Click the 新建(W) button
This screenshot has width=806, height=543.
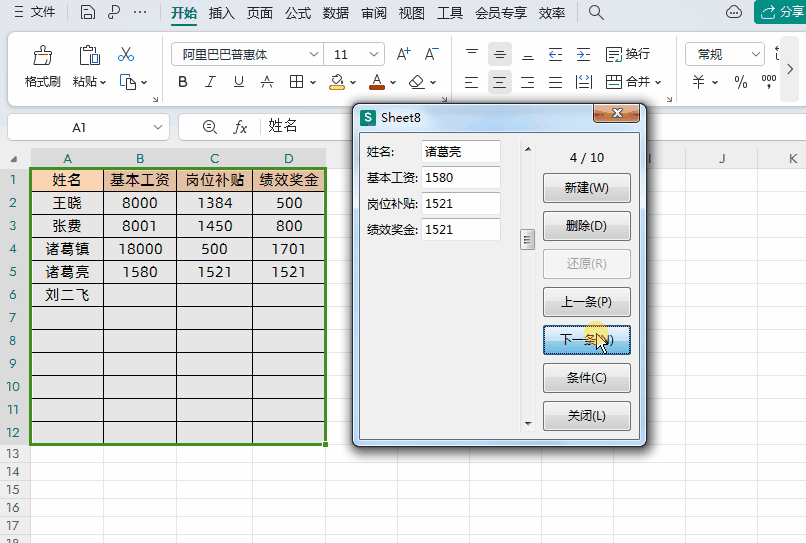(x=587, y=188)
